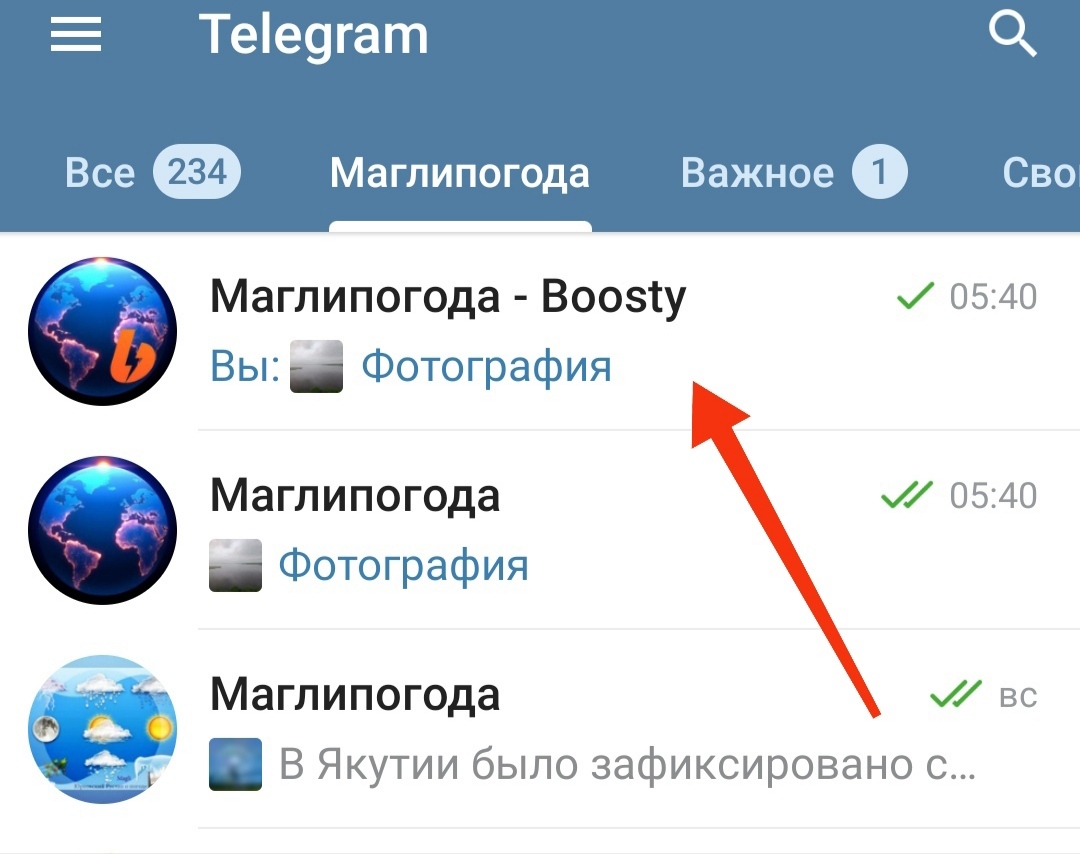Tap the second Маглипогода globe avatar
This screenshot has height=854, width=1080.
click(103, 530)
